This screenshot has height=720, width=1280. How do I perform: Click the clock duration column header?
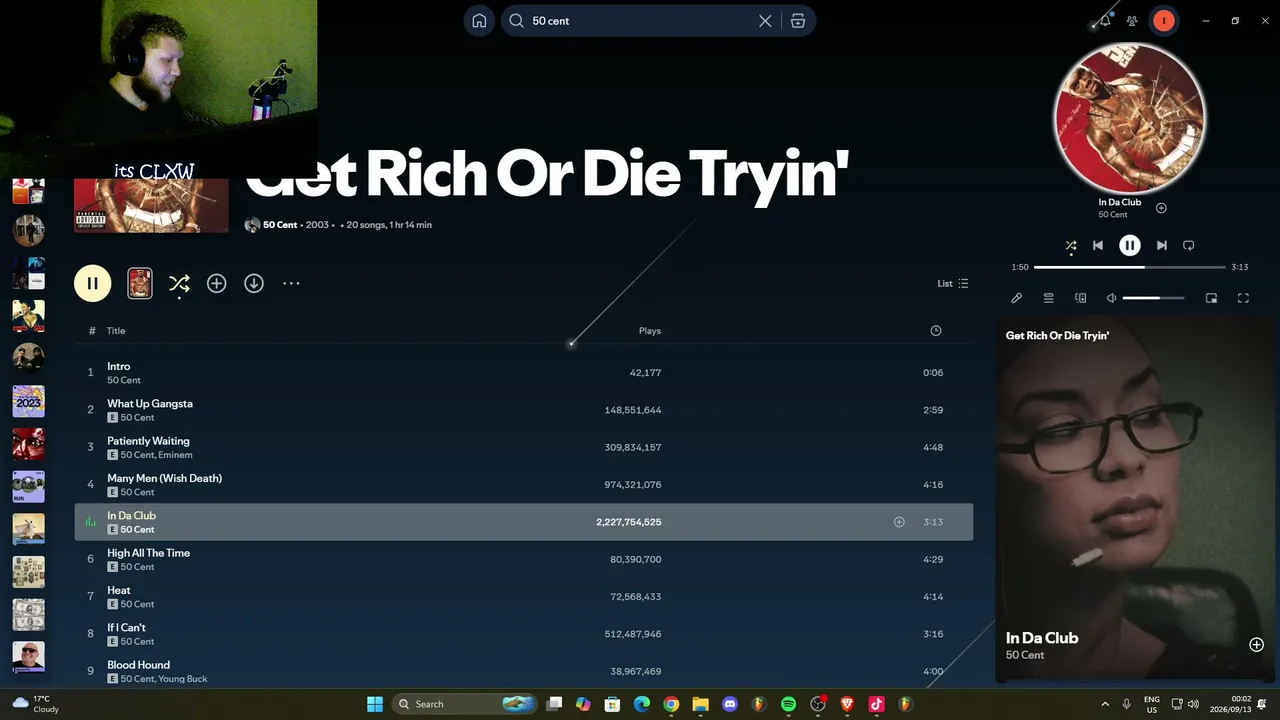click(936, 331)
